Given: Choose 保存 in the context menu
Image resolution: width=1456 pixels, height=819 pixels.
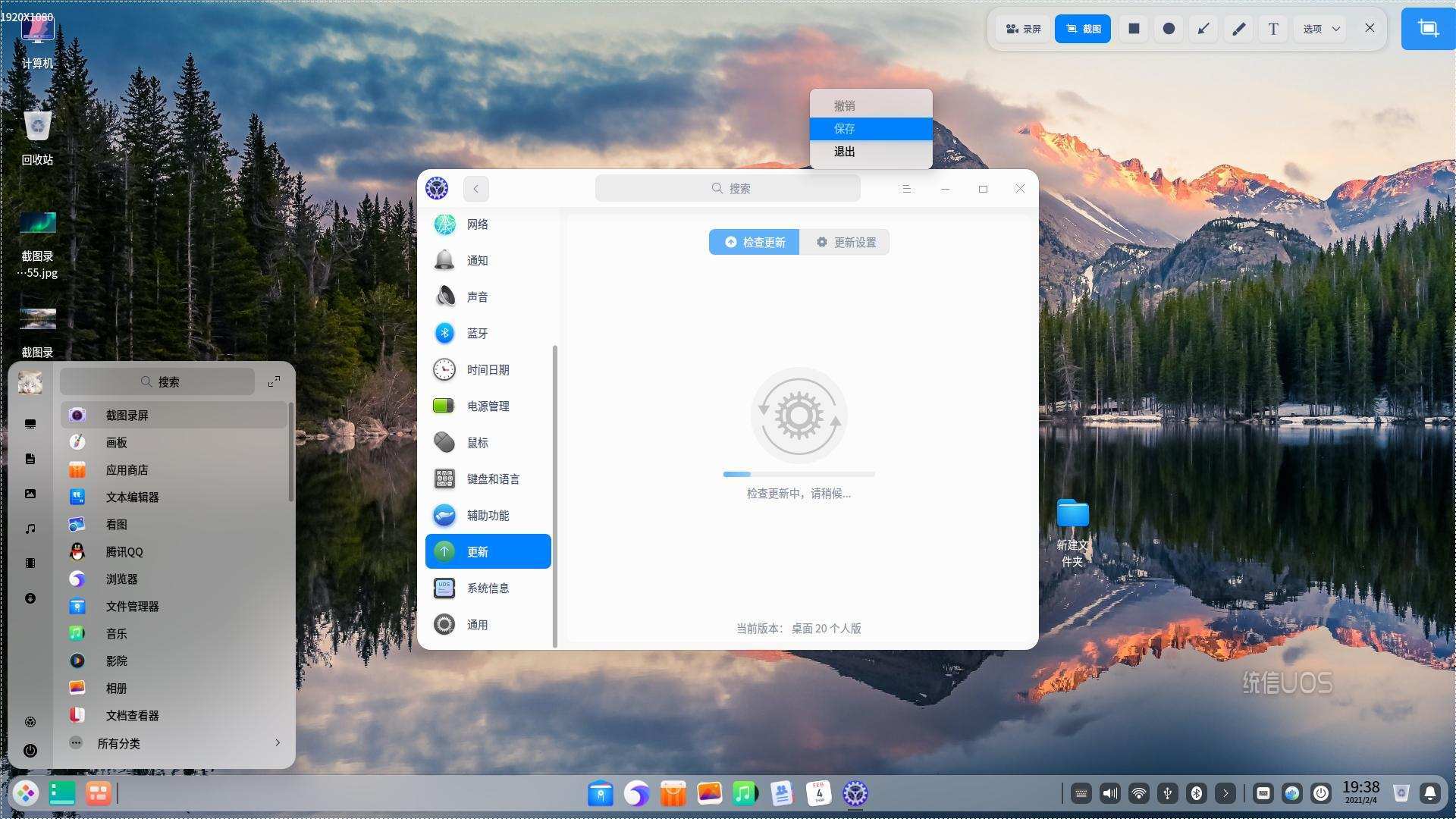Looking at the screenshot, I should tap(871, 129).
